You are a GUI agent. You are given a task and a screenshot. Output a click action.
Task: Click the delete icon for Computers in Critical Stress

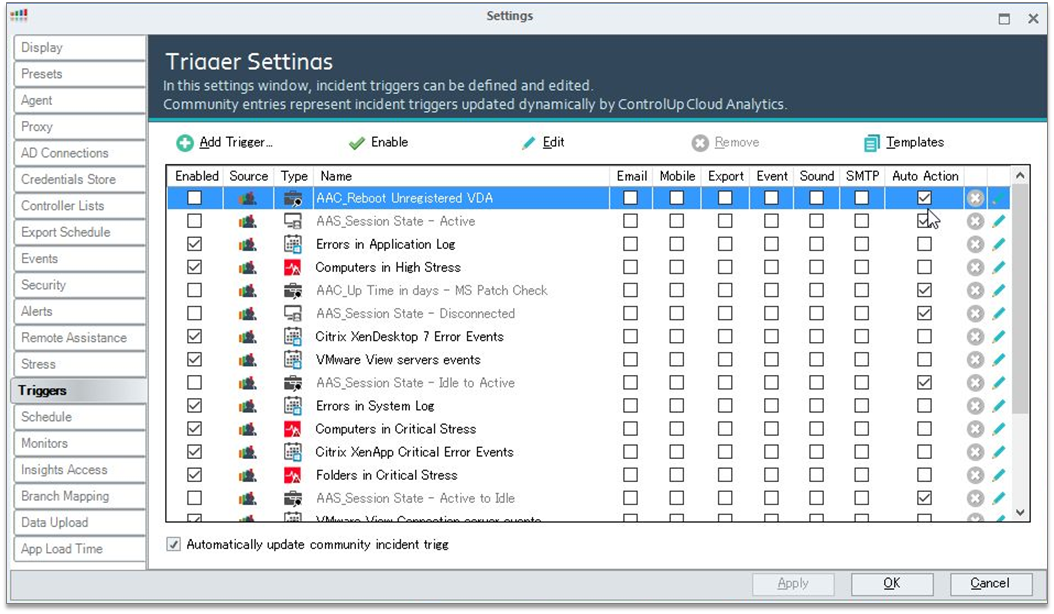point(975,429)
